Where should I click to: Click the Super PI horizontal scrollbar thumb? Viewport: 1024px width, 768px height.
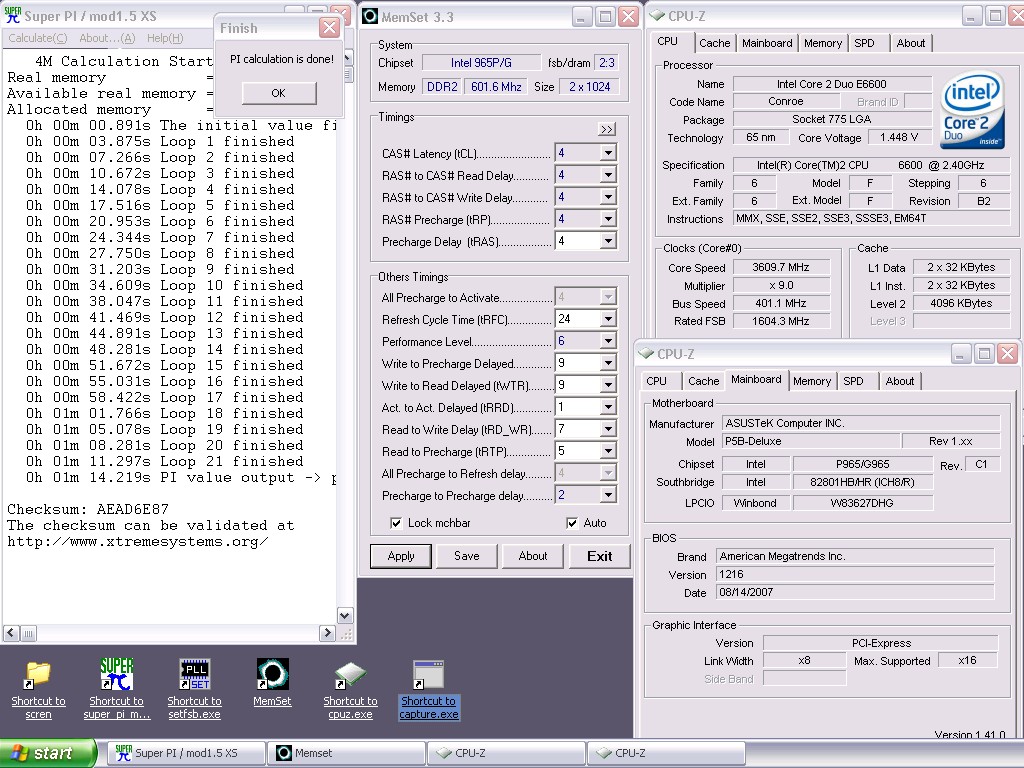[x=28, y=633]
